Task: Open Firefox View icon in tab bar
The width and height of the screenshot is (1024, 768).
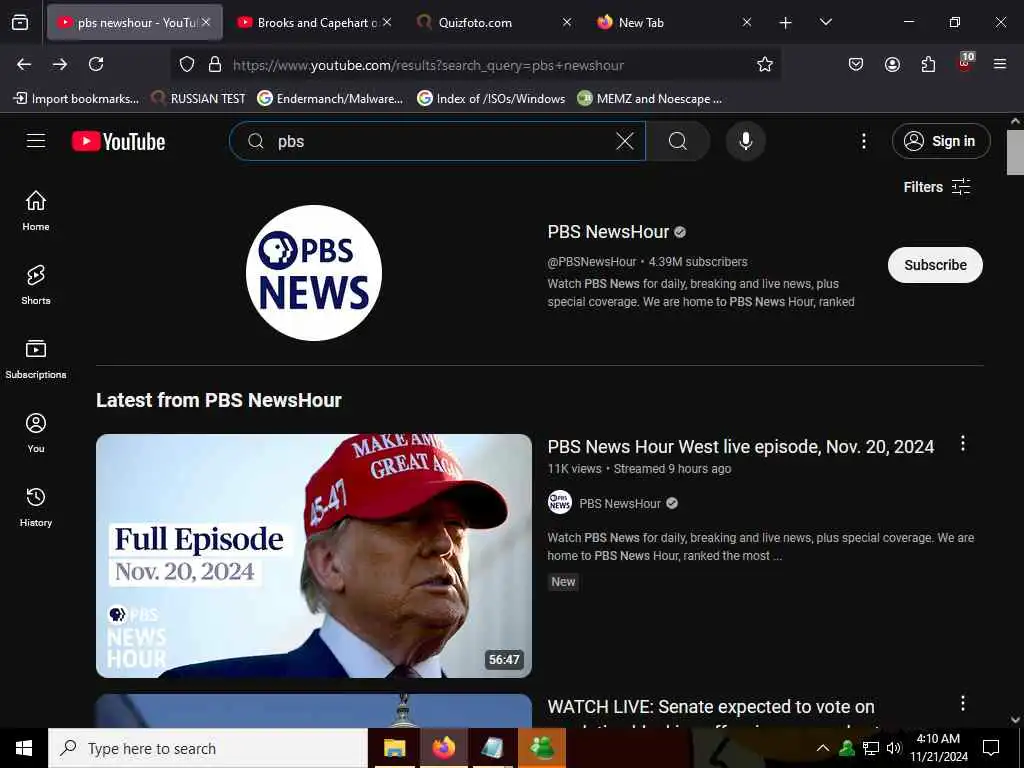Action: 20,22
